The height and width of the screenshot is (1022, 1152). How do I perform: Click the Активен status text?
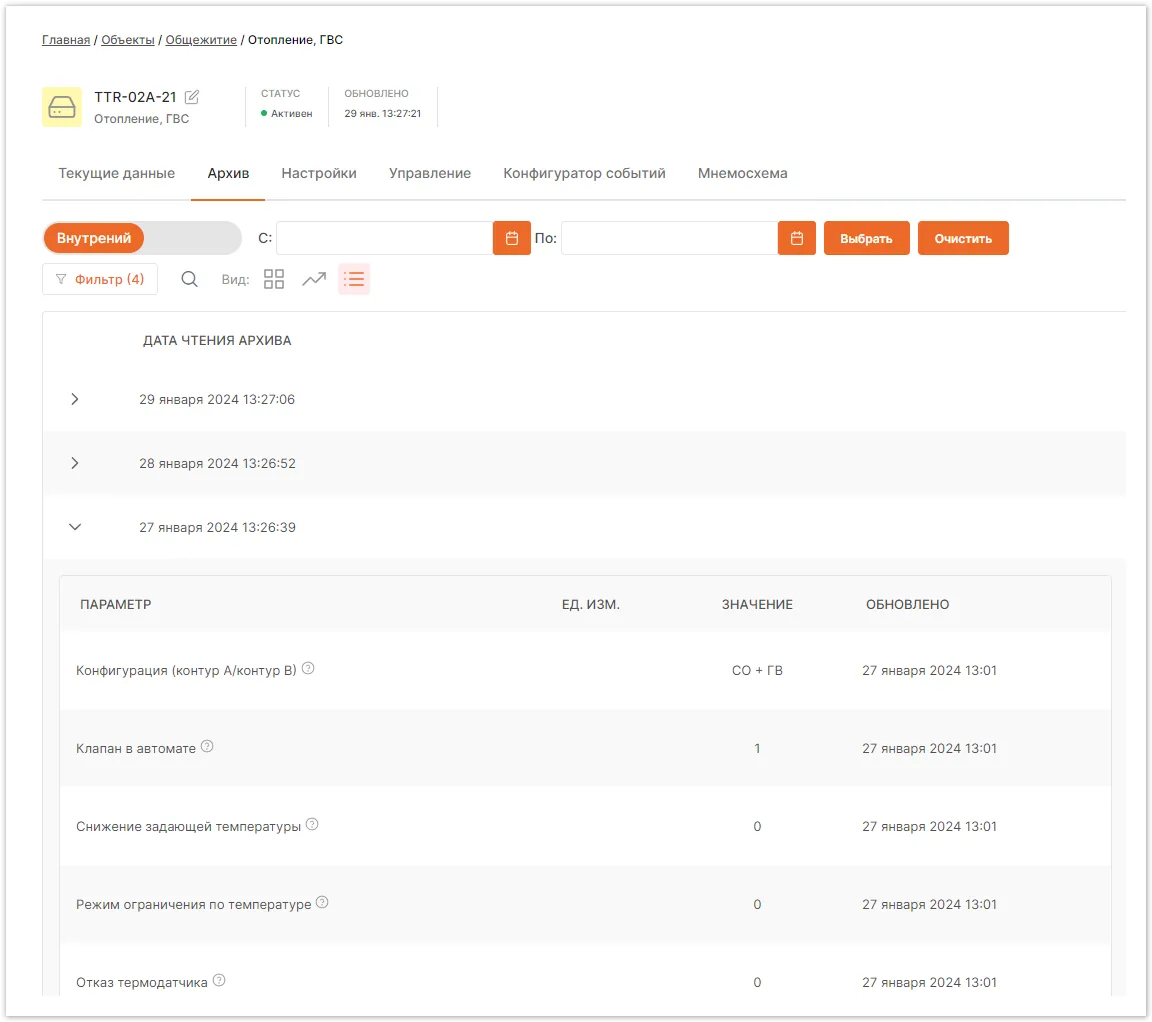coord(292,113)
